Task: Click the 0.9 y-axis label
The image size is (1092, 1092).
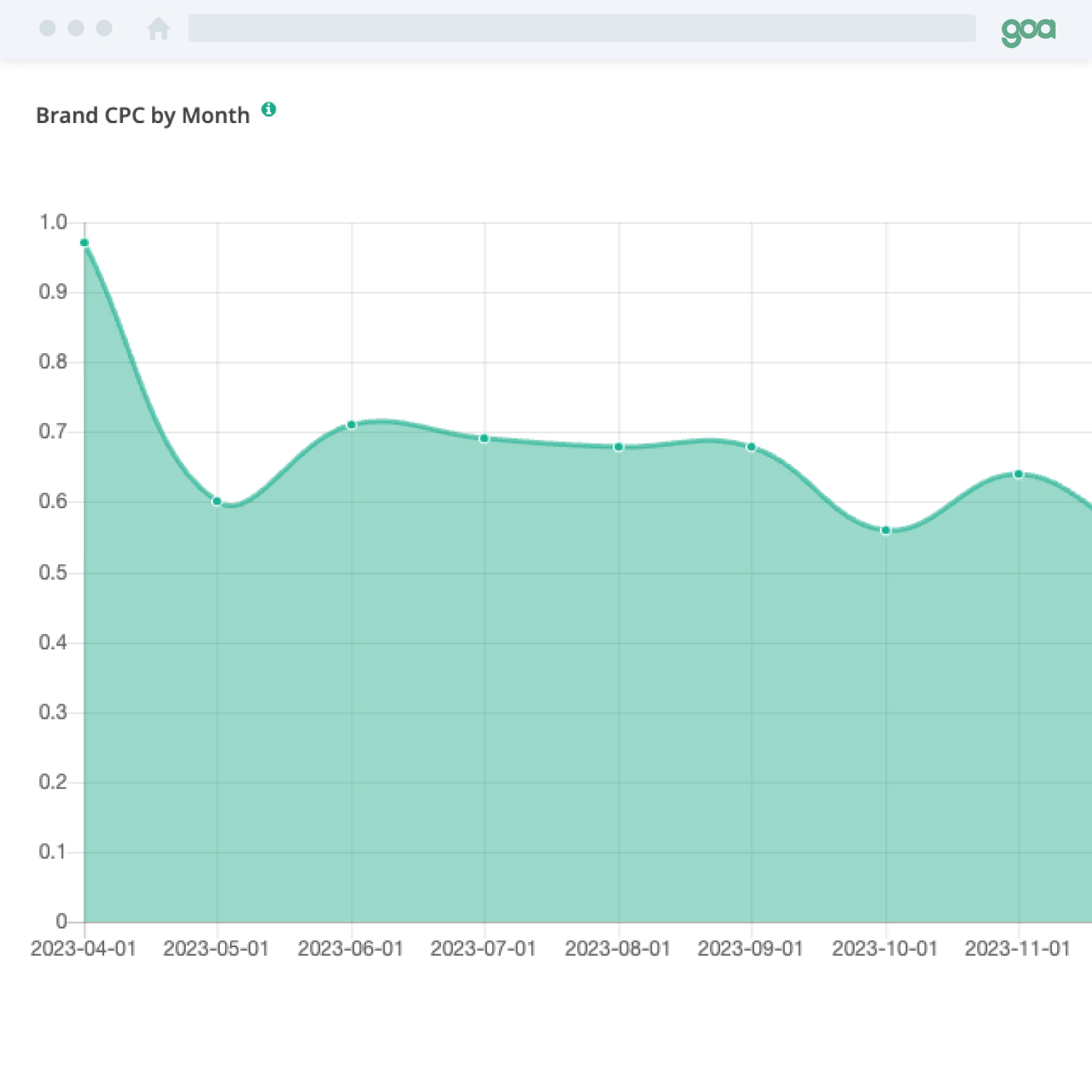Action: (53, 292)
